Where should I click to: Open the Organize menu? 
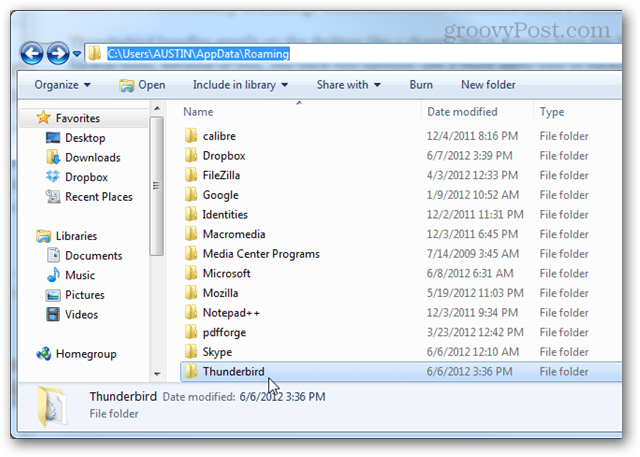tap(62, 85)
